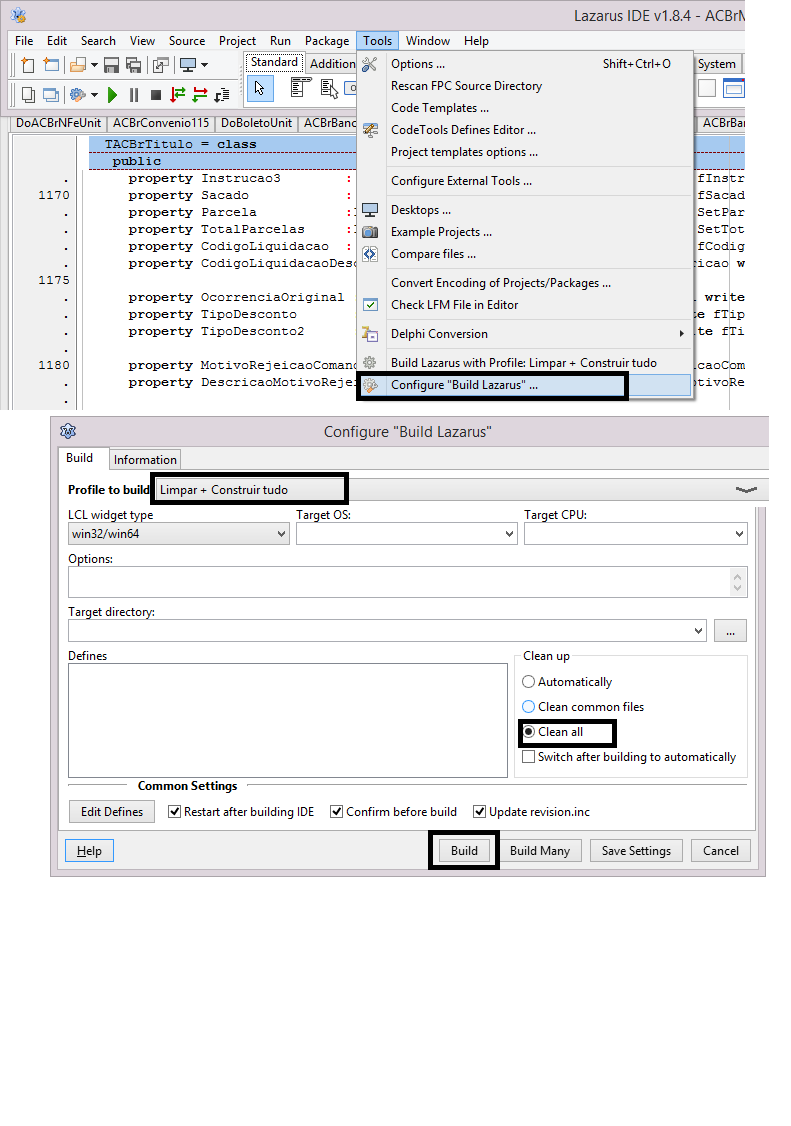
Task: Stop the running program
Action: point(156,94)
